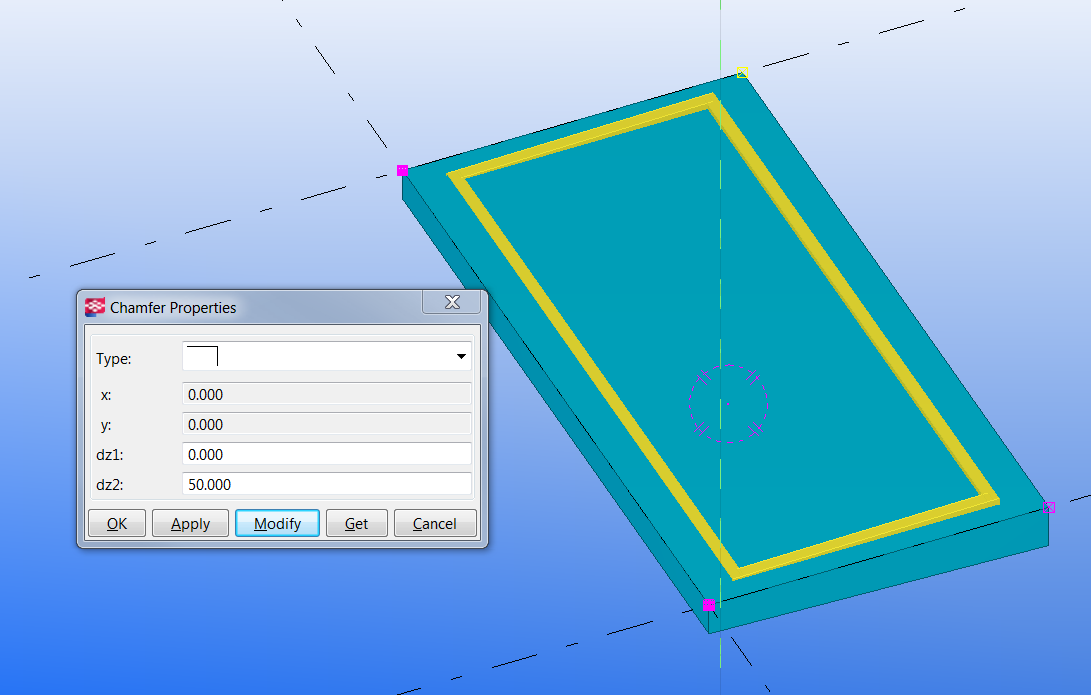Select the magenta handle at bottom corner
This screenshot has width=1091, height=695.
coord(708,605)
